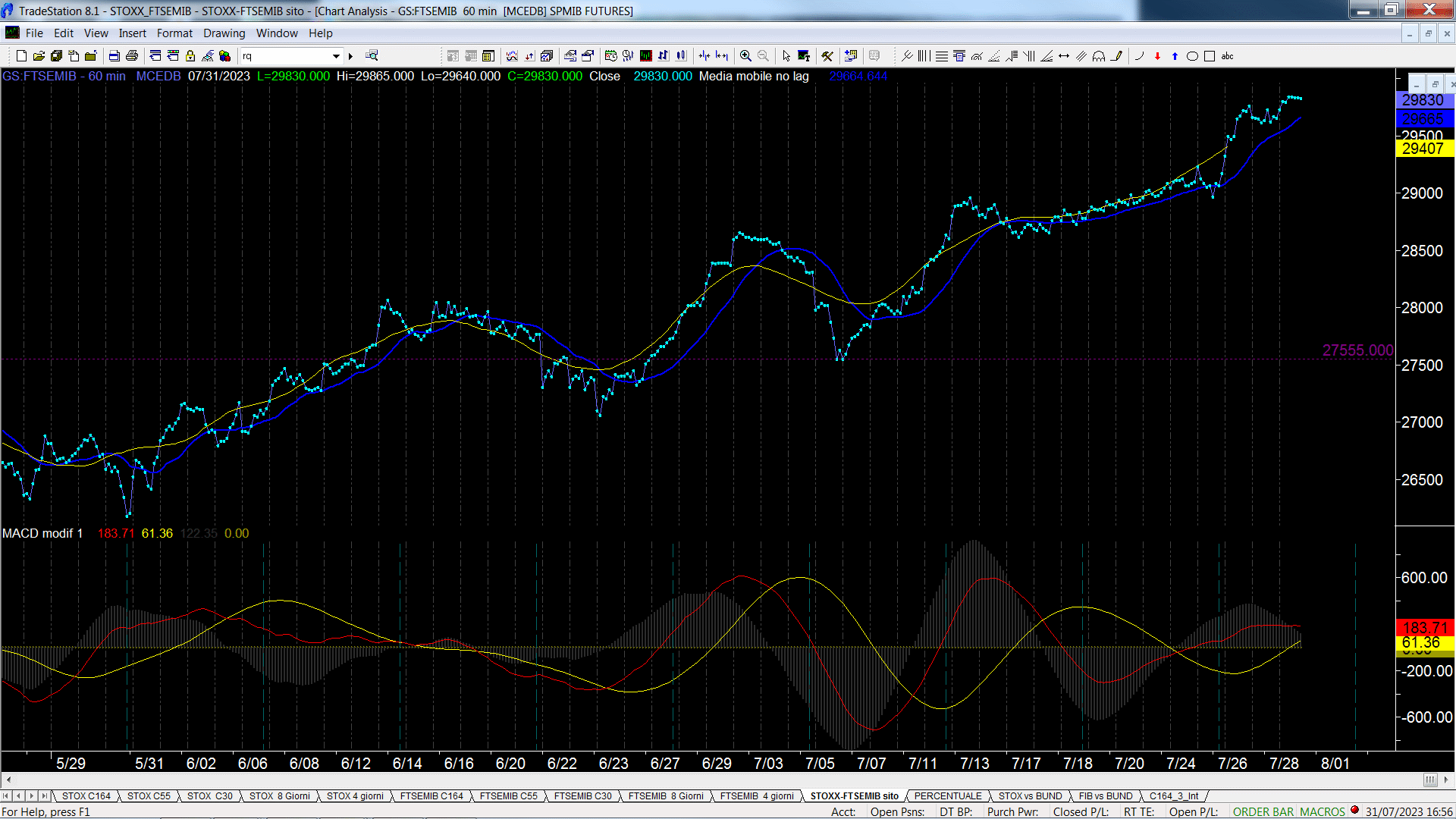Go to the first workspace tab arrow

click(x=7, y=795)
